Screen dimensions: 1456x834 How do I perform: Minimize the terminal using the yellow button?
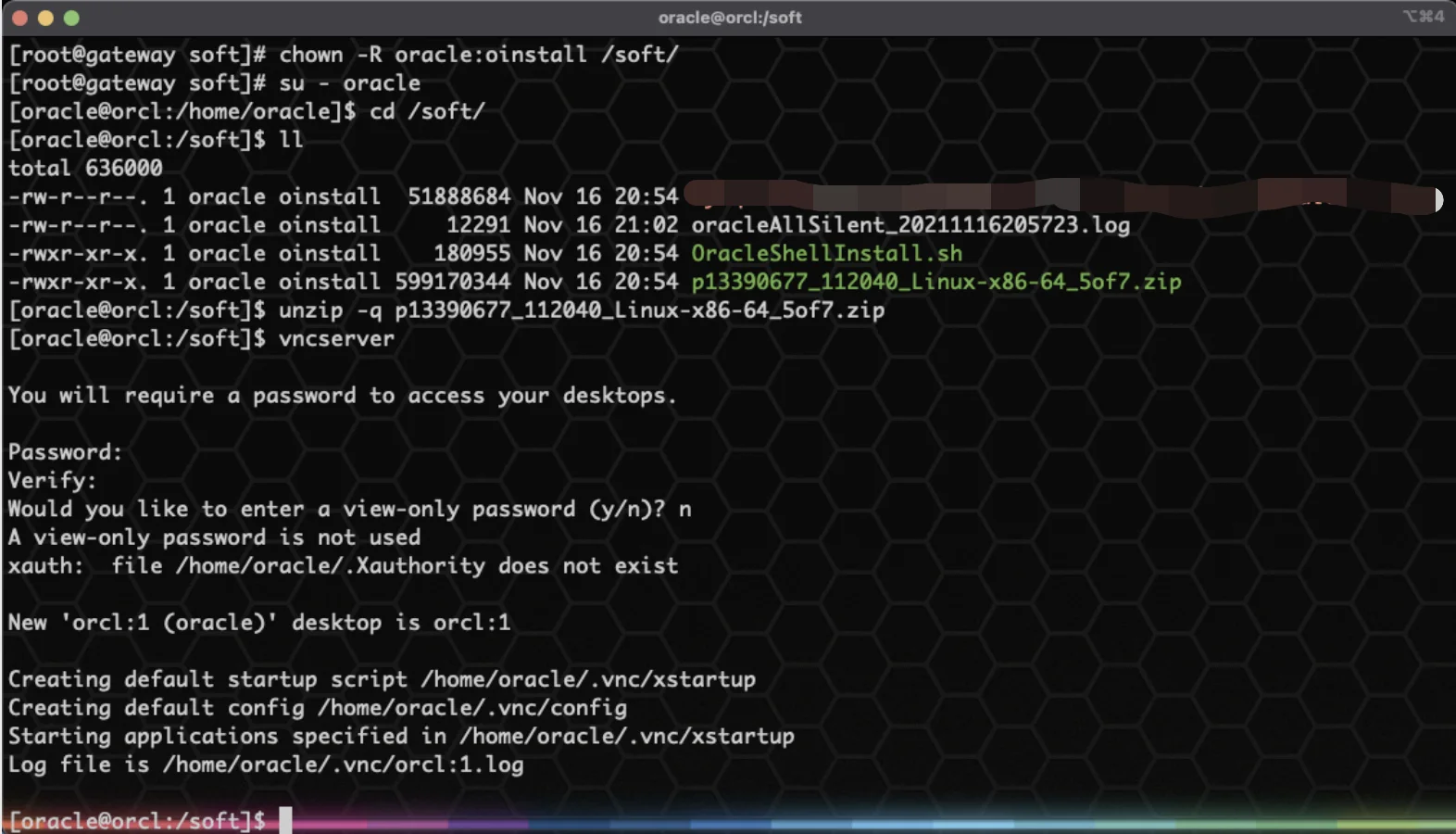pos(45,18)
